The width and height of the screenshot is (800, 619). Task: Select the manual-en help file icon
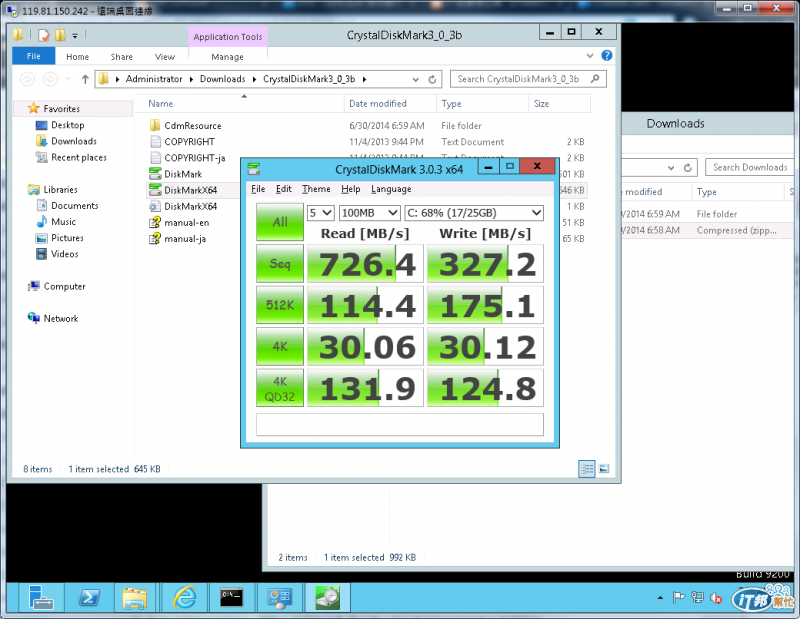coord(155,222)
